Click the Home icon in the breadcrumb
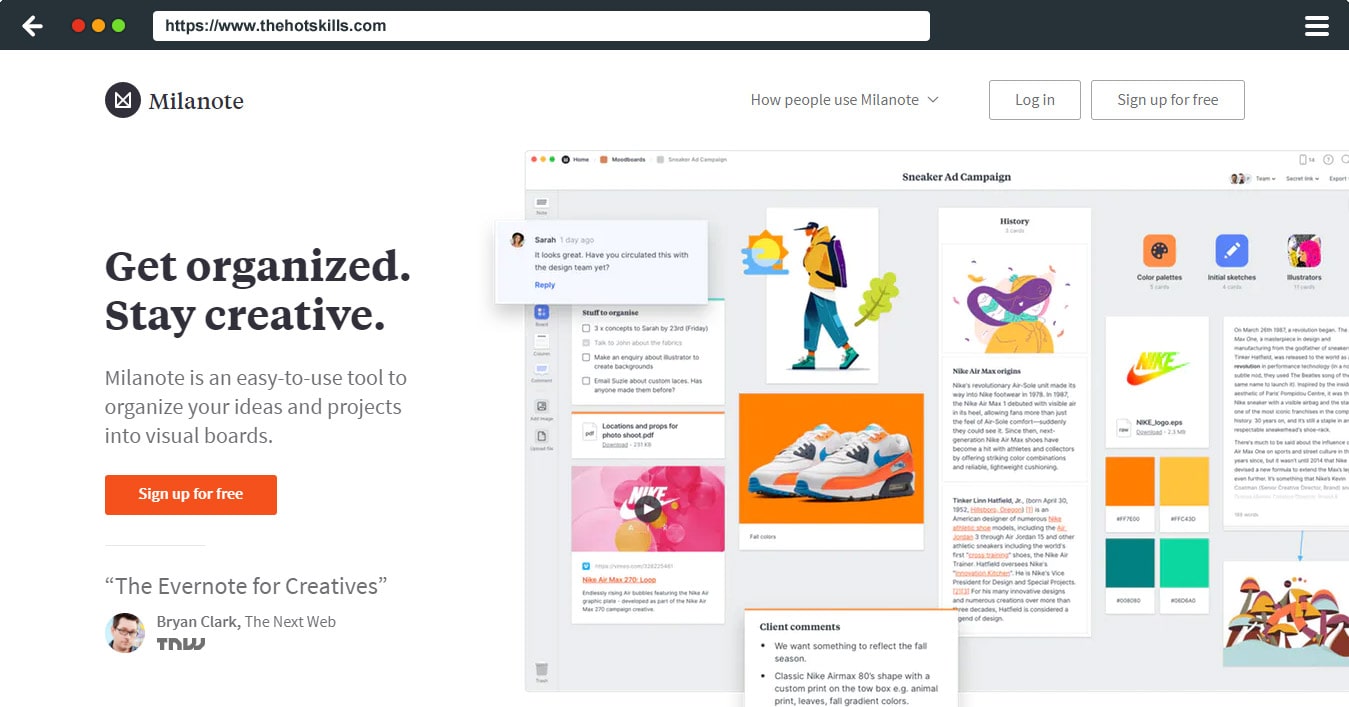 [x=566, y=160]
